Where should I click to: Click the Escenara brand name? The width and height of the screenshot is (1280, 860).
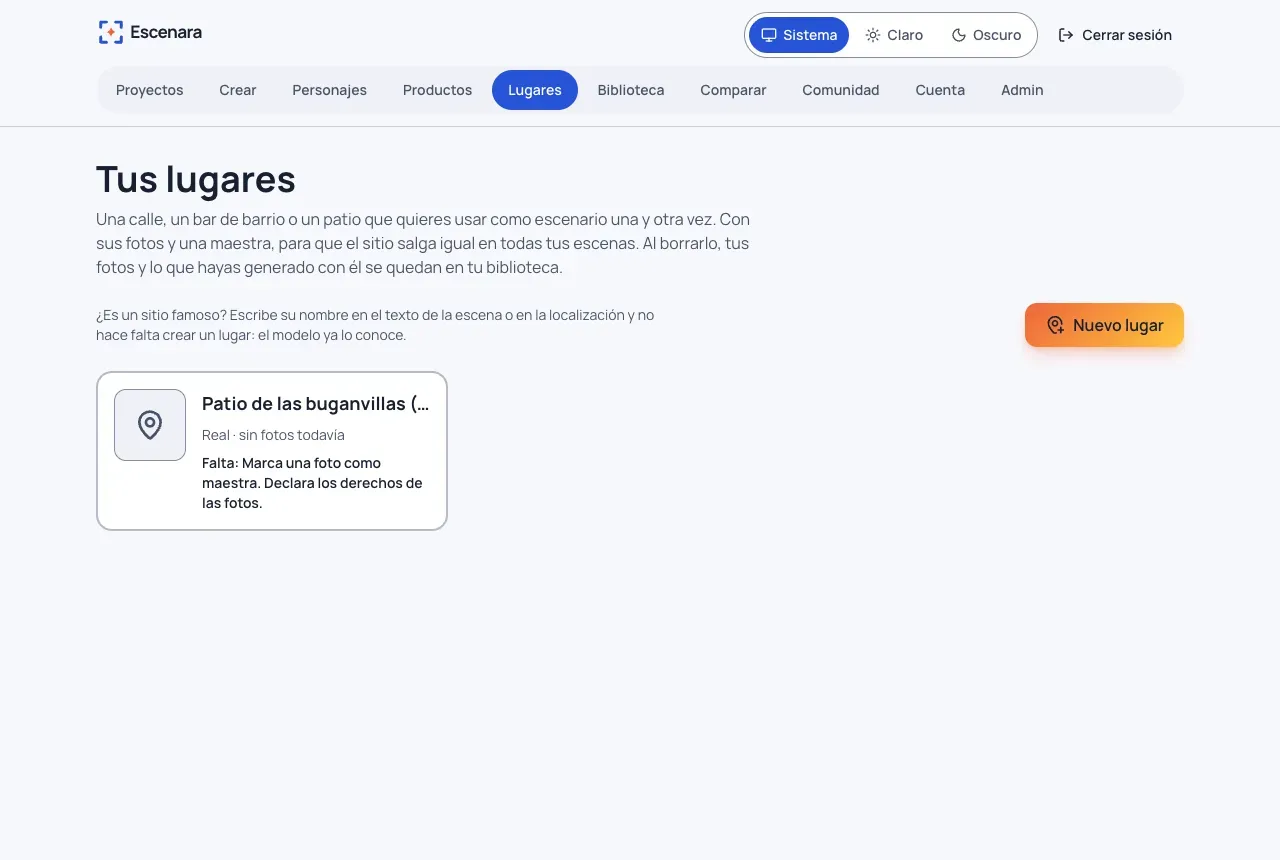pos(166,32)
